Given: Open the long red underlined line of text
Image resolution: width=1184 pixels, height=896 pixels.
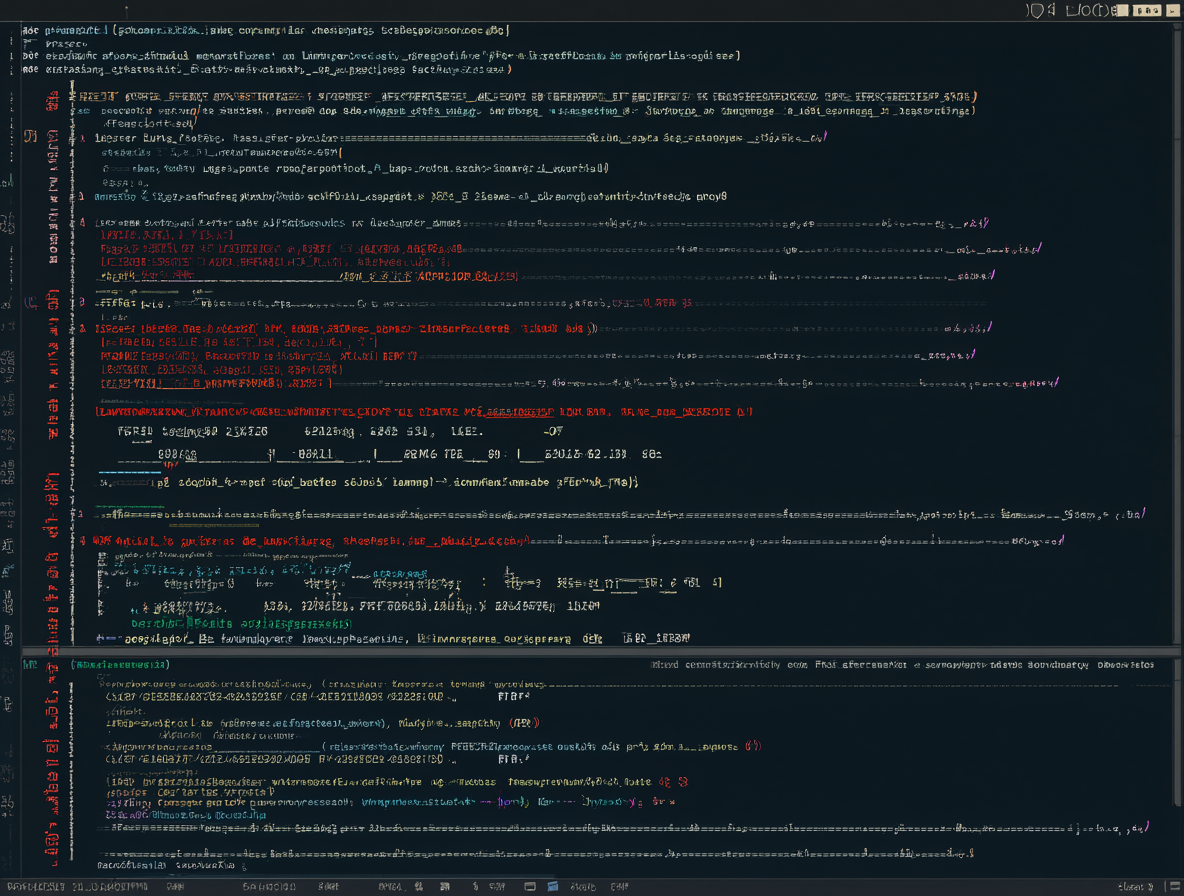Looking at the screenshot, I should click(424, 412).
